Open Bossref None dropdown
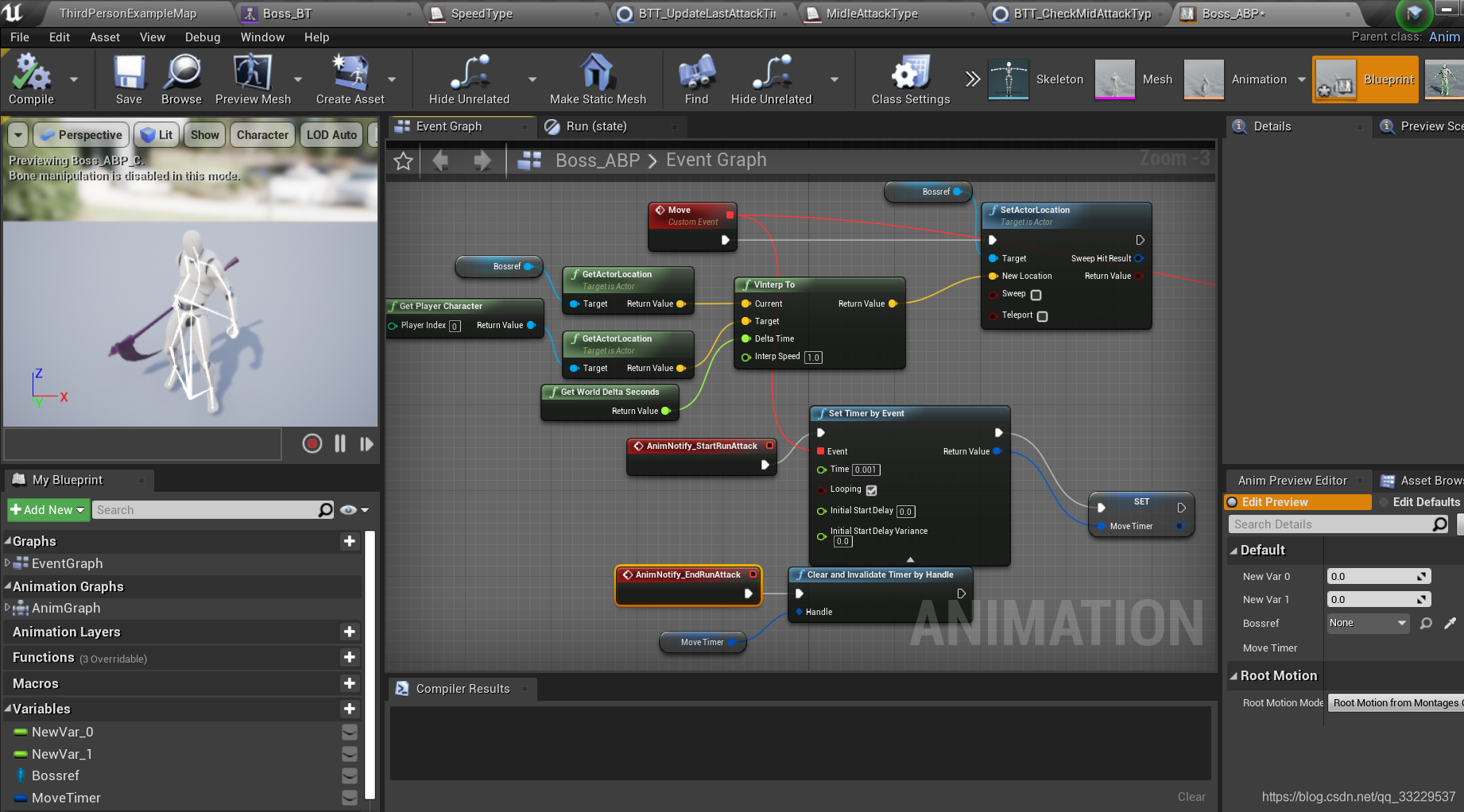 [x=1368, y=623]
